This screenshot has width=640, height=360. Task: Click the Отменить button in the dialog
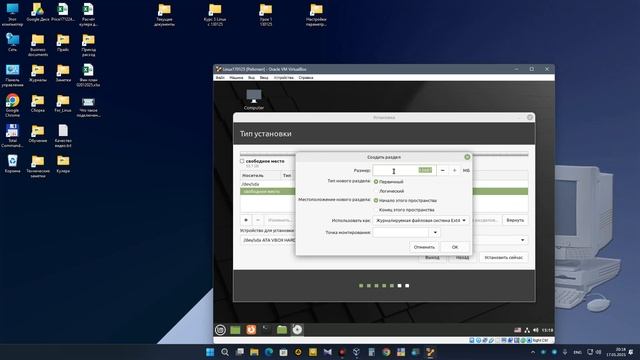424,247
